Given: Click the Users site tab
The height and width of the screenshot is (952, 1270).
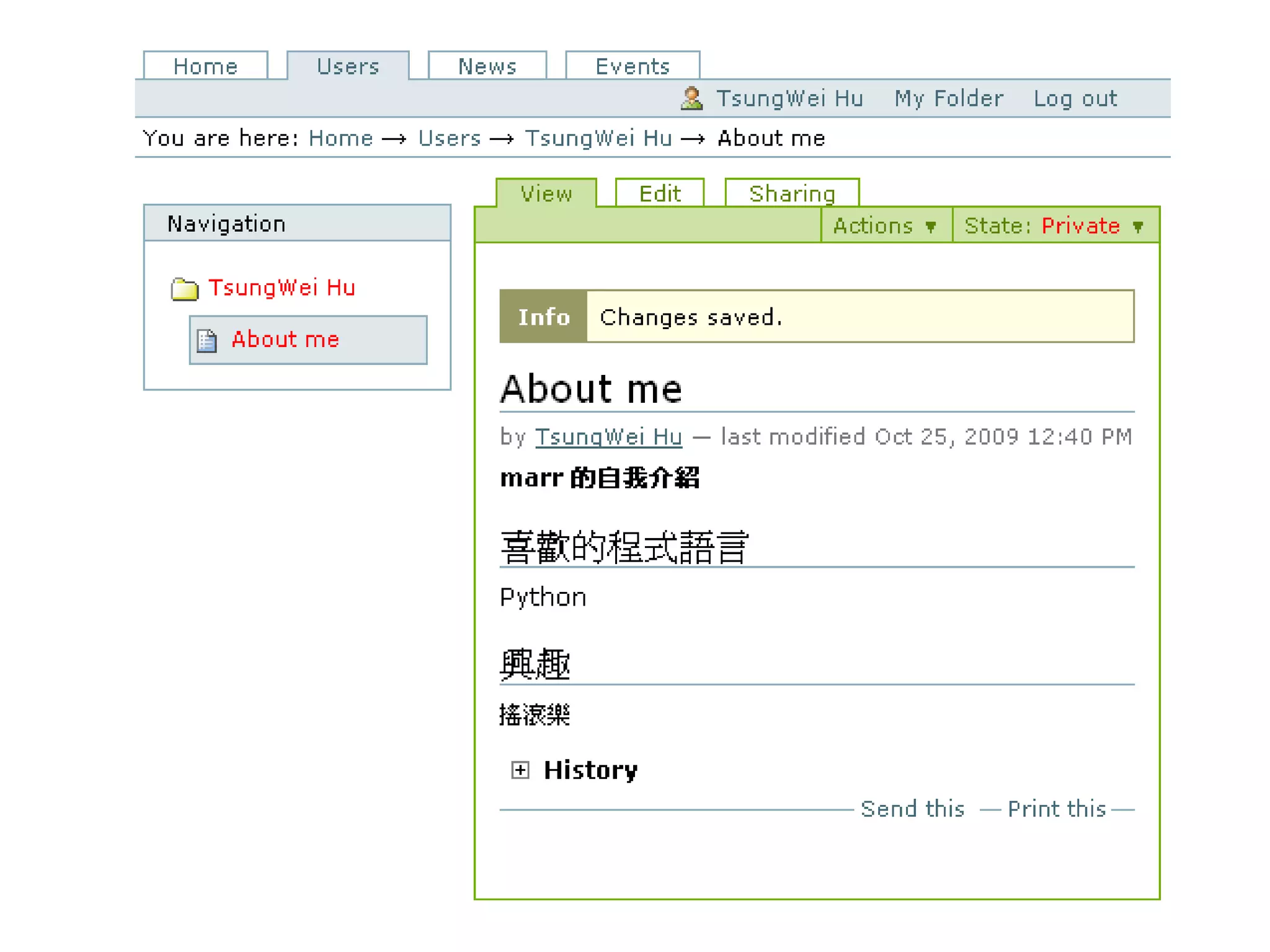Looking at the screenshot, I should 347,66.
